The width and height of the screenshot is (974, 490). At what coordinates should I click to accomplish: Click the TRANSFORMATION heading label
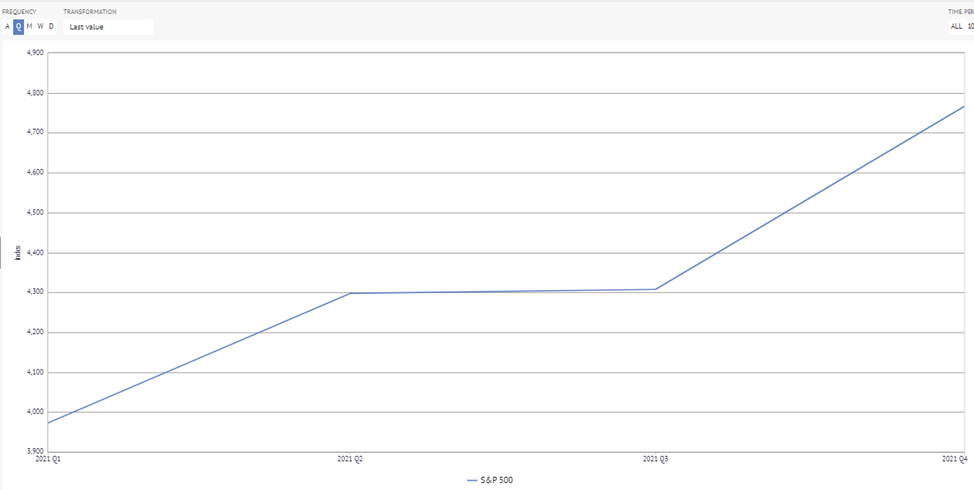(x=89, y=12)
